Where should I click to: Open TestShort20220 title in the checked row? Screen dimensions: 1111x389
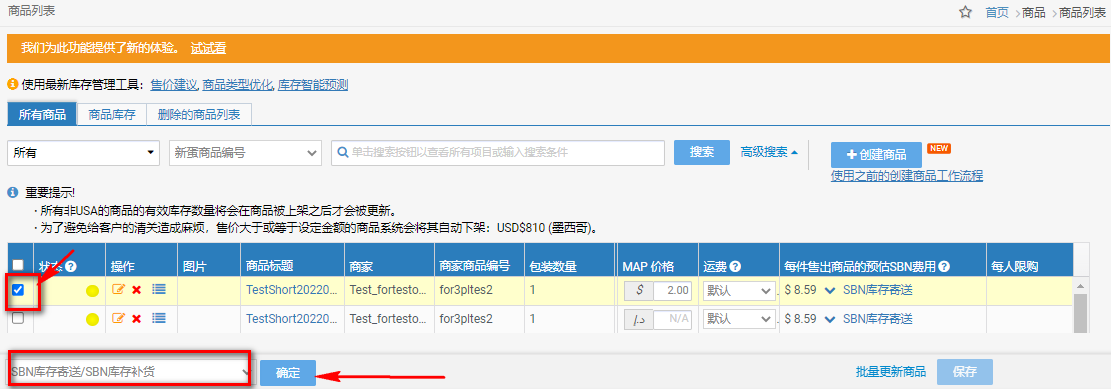click(x=292, y=290)
